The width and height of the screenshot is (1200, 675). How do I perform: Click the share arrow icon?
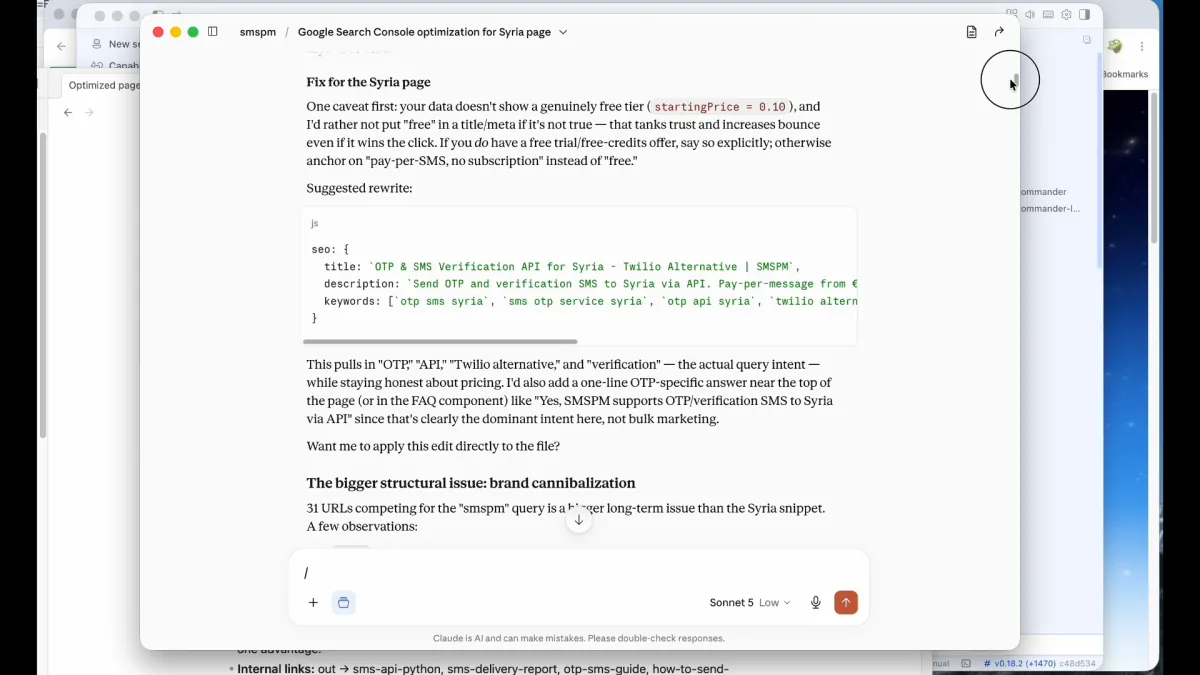(999, 32)
